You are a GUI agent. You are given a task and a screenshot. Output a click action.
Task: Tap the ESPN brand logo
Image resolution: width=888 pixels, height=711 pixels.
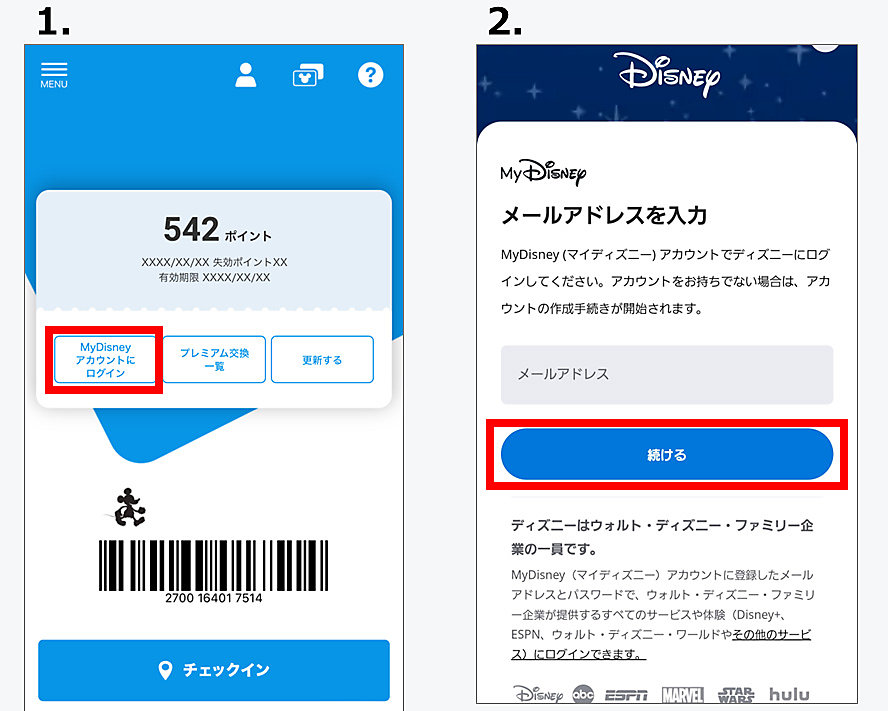click(x=626, y=695)
